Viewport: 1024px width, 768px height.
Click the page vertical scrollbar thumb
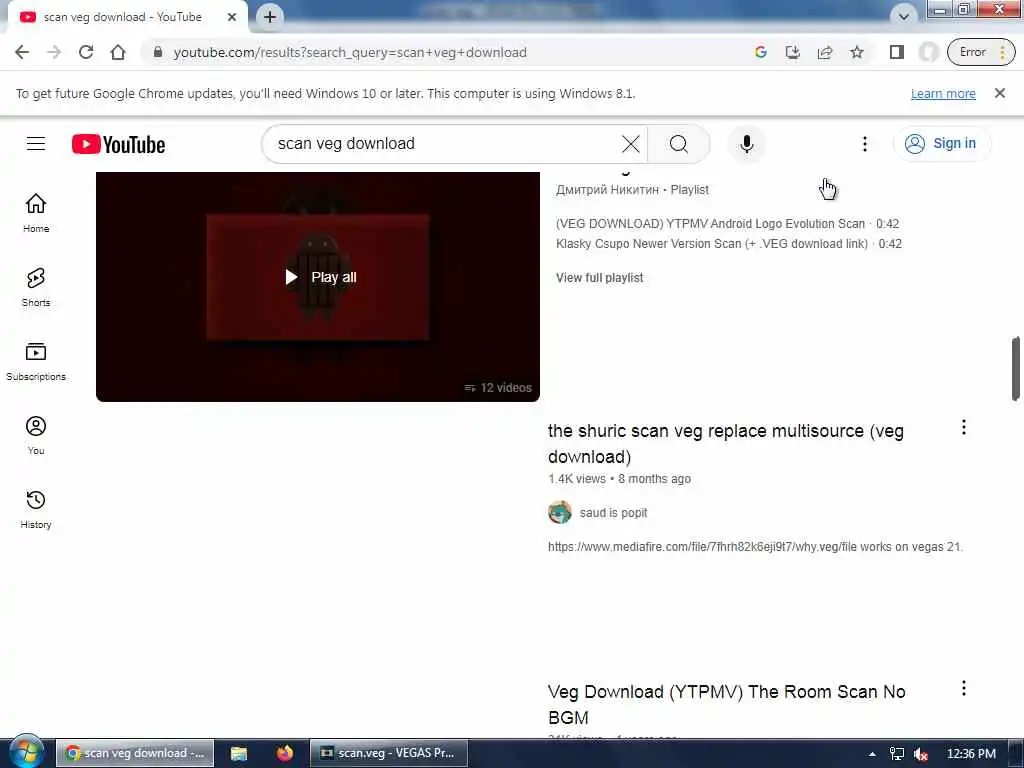[x=1016, y=369]
